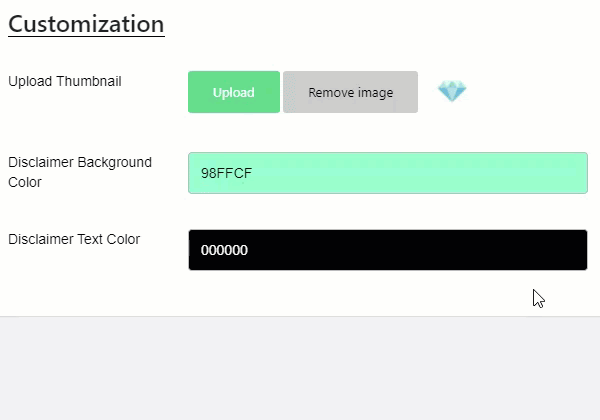Click the word Color under Disclaimer Background
600x420 pixels.
tap(25, 182)
